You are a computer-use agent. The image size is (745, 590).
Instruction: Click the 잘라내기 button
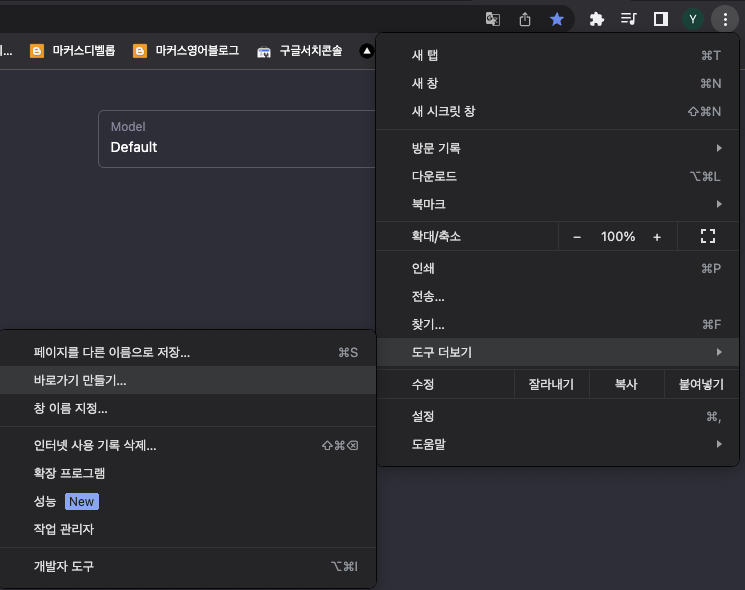(x=552, y=384)
